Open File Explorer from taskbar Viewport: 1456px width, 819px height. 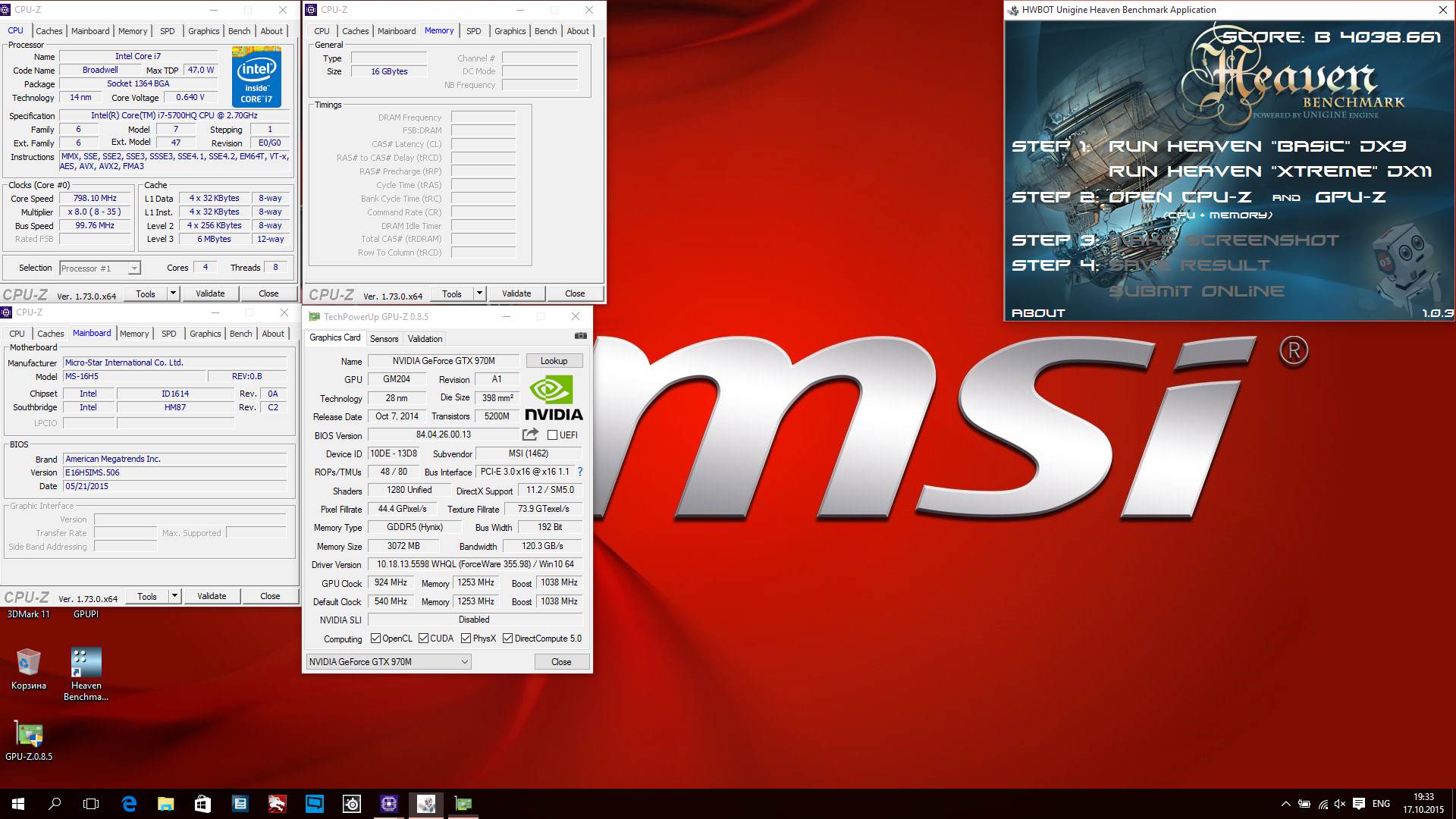click(x=165, y=804)
